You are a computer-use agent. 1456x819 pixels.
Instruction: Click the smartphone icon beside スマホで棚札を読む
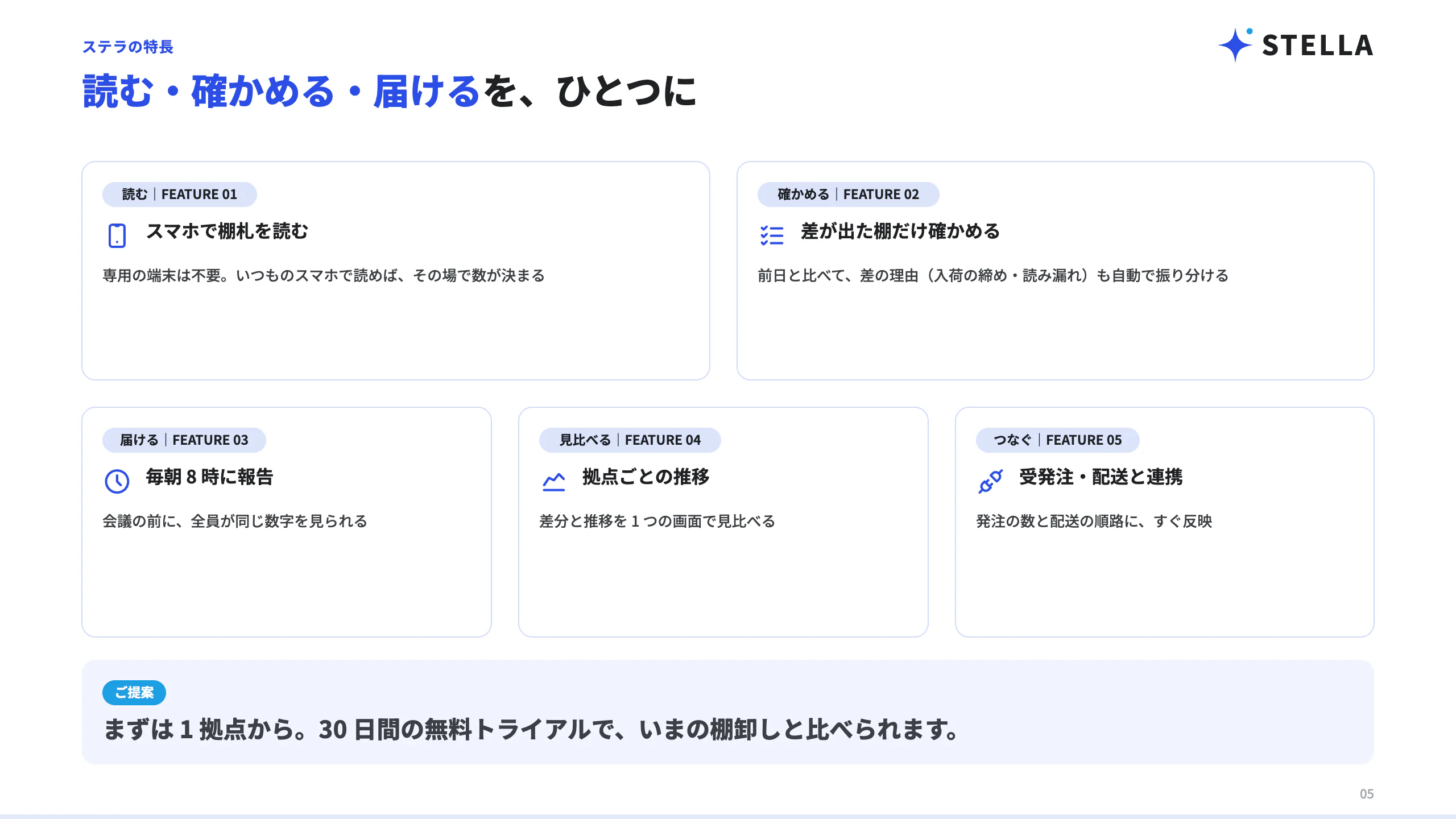click(117, 235)
